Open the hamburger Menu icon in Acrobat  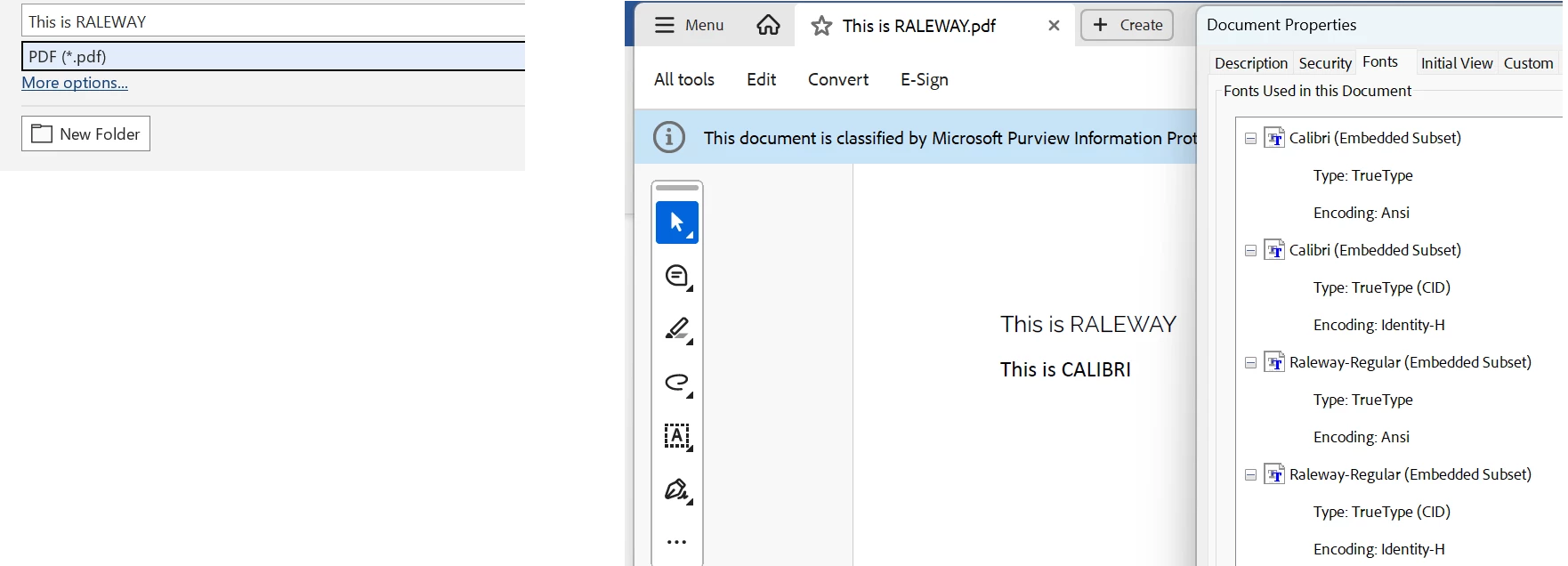click(664, 25)
